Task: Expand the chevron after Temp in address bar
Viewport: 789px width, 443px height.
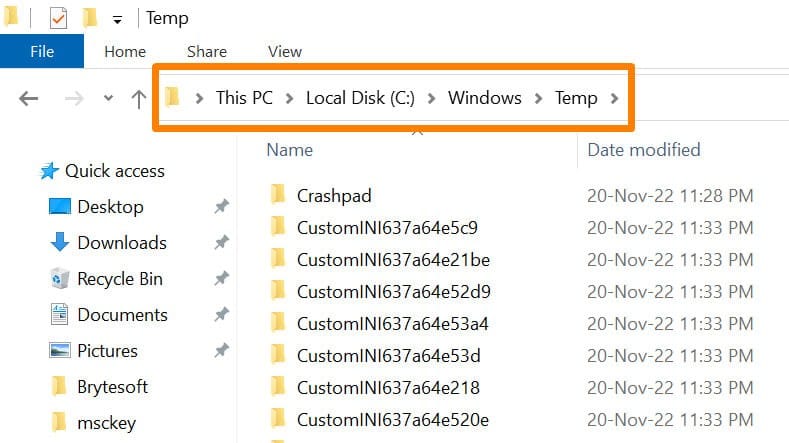Action: click(x=614, y=98)
